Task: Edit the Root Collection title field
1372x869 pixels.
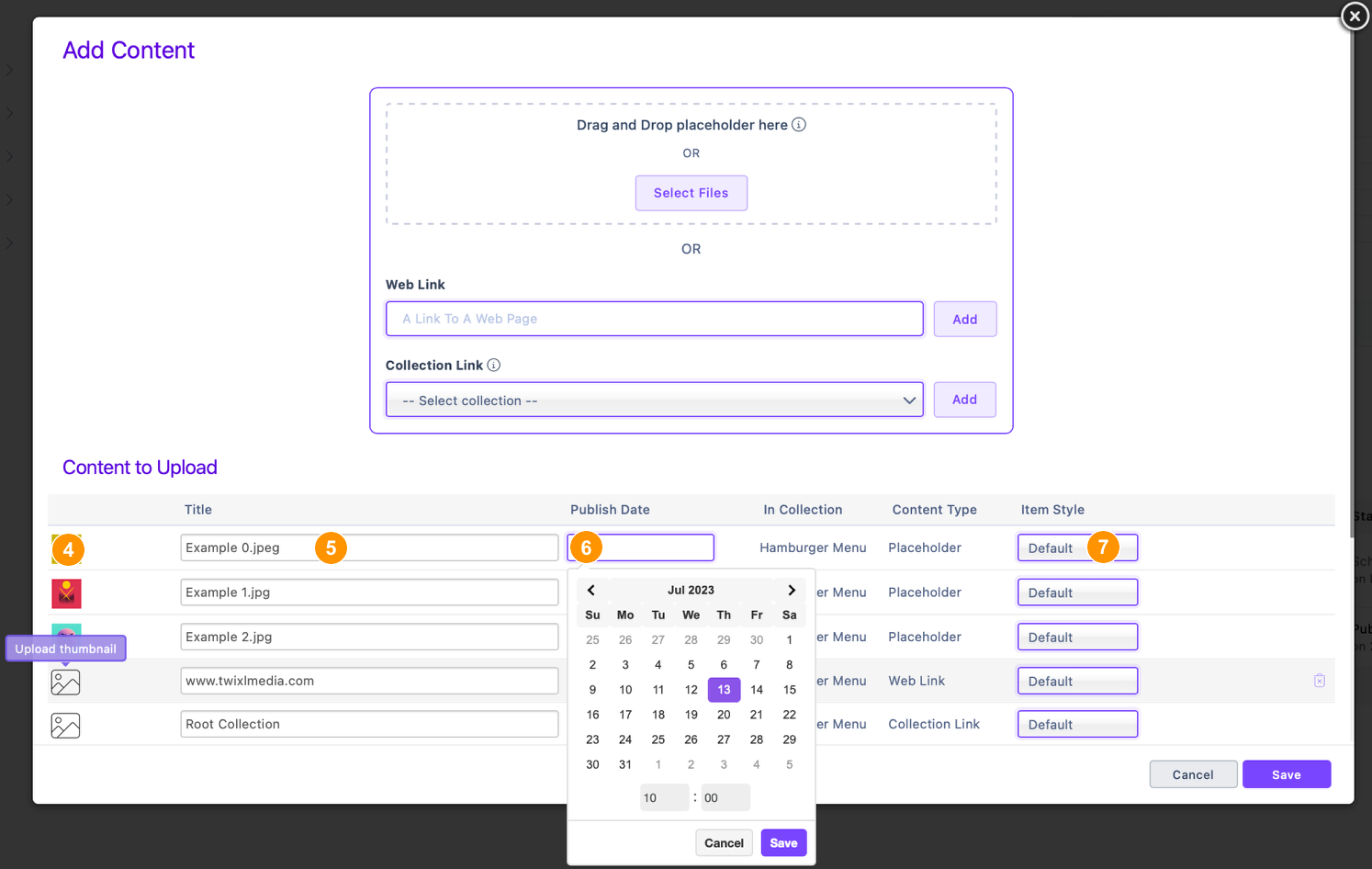Action: point(369,724)
